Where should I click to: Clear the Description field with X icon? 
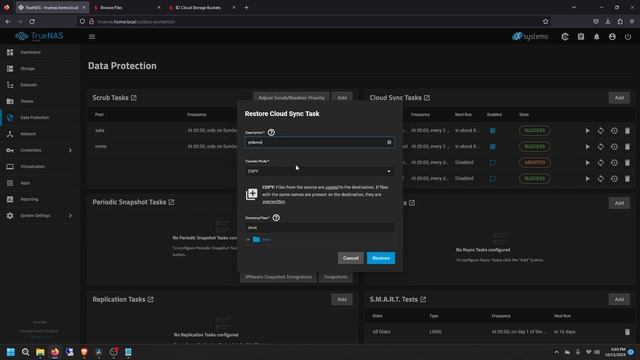(x=389, y=142)
